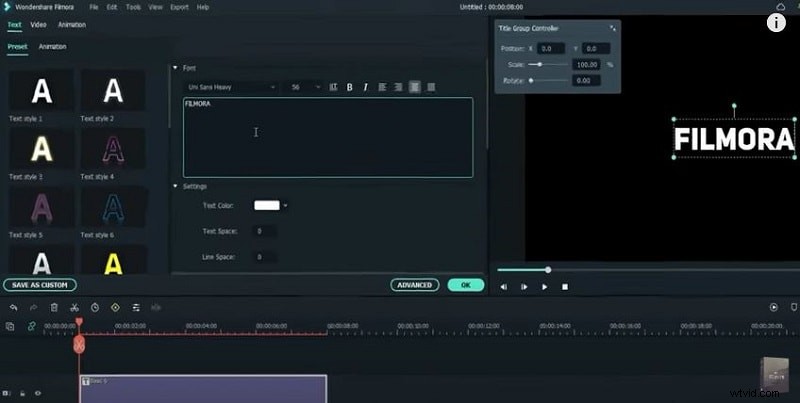Open the File menu
Screen dimensions: 800x403
pos(94,7)
